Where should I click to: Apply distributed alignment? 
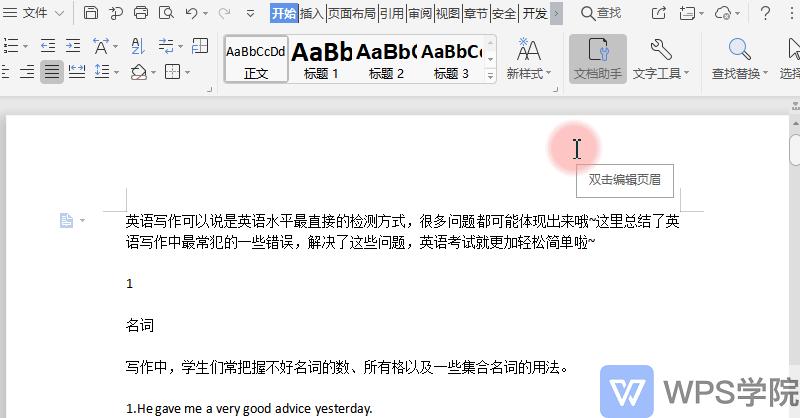click(x=77, y=72)
